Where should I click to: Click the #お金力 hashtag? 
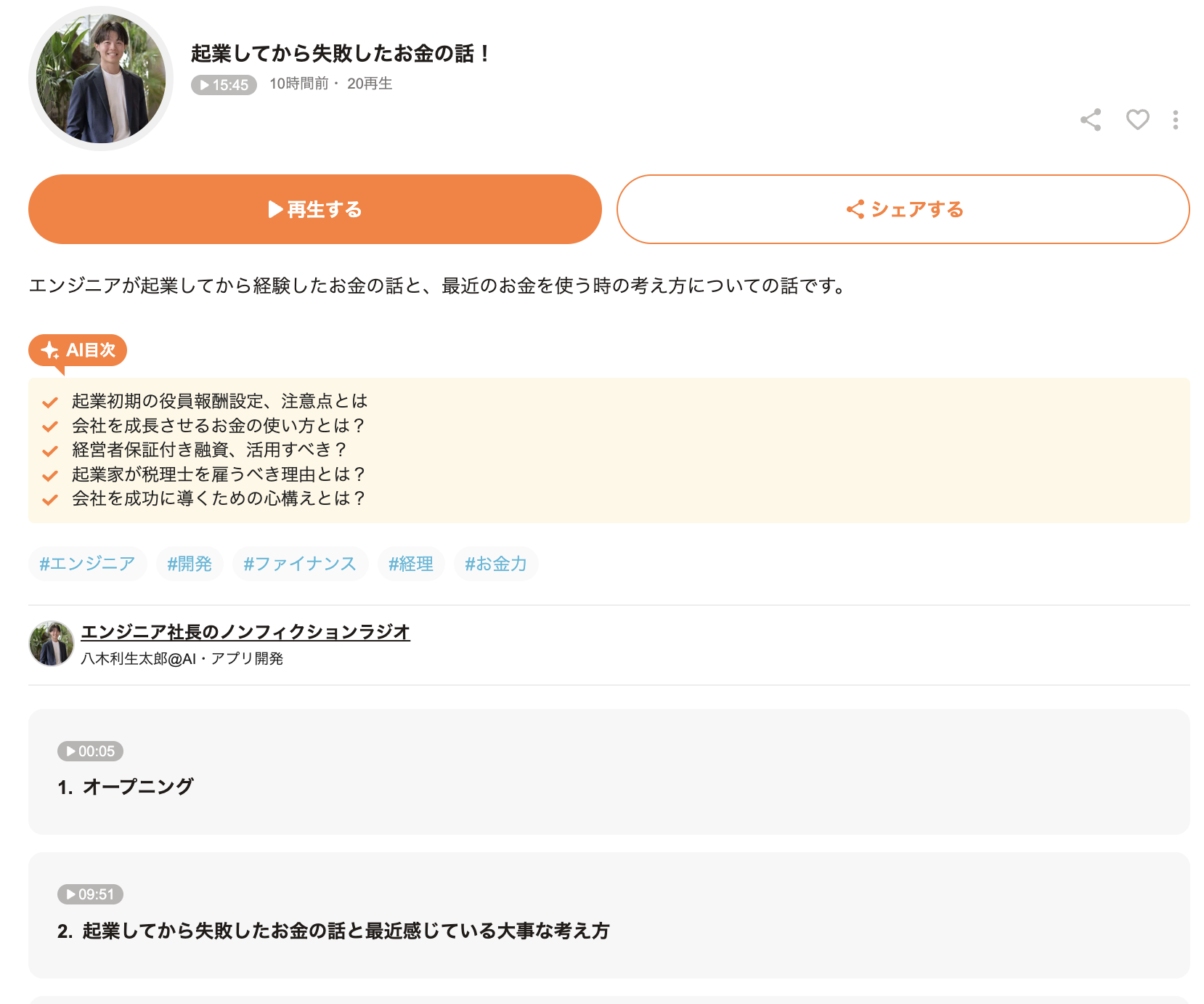[x=496, y=564]
